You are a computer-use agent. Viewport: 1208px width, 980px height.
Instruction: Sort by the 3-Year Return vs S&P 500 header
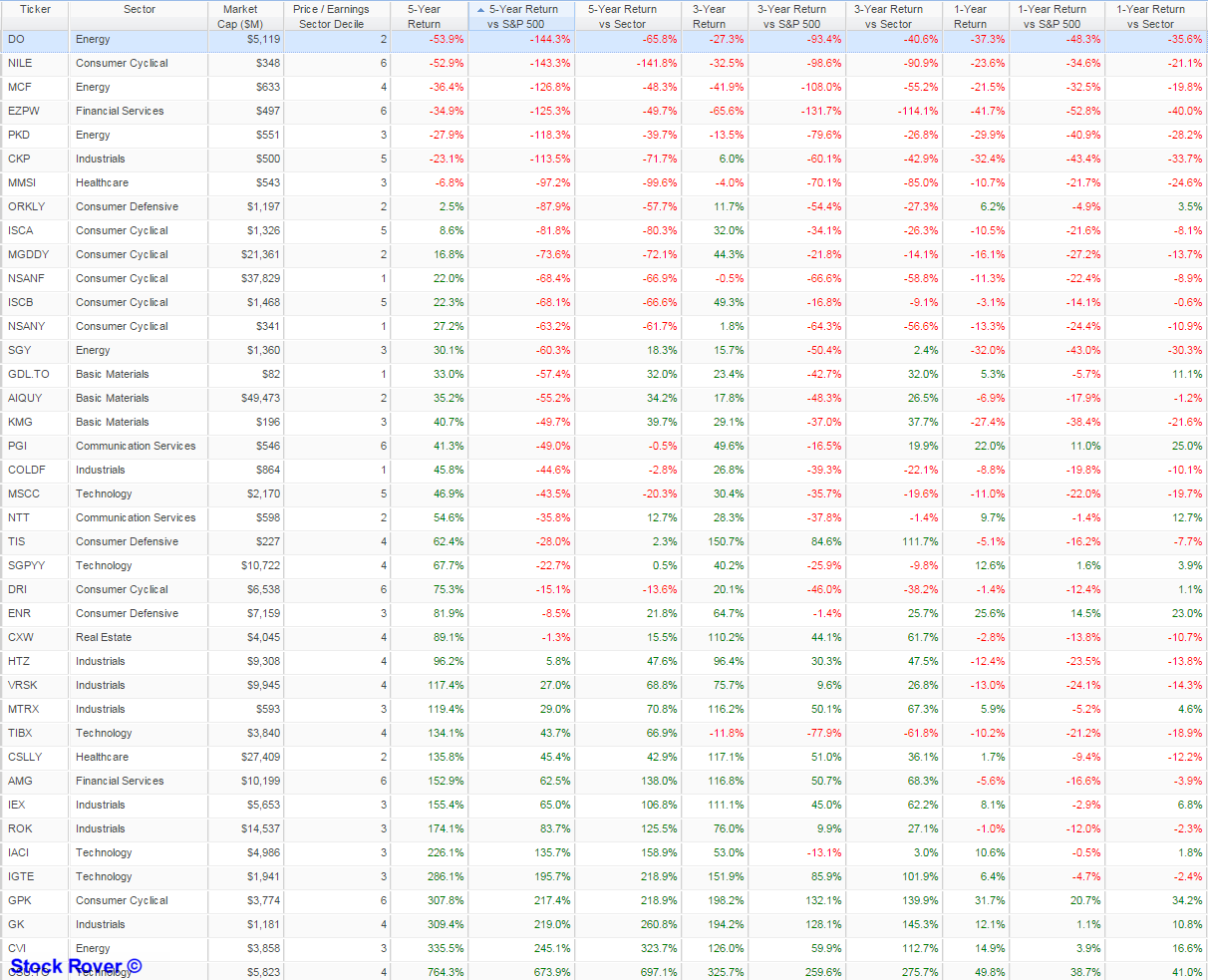(x=791, y=14)
